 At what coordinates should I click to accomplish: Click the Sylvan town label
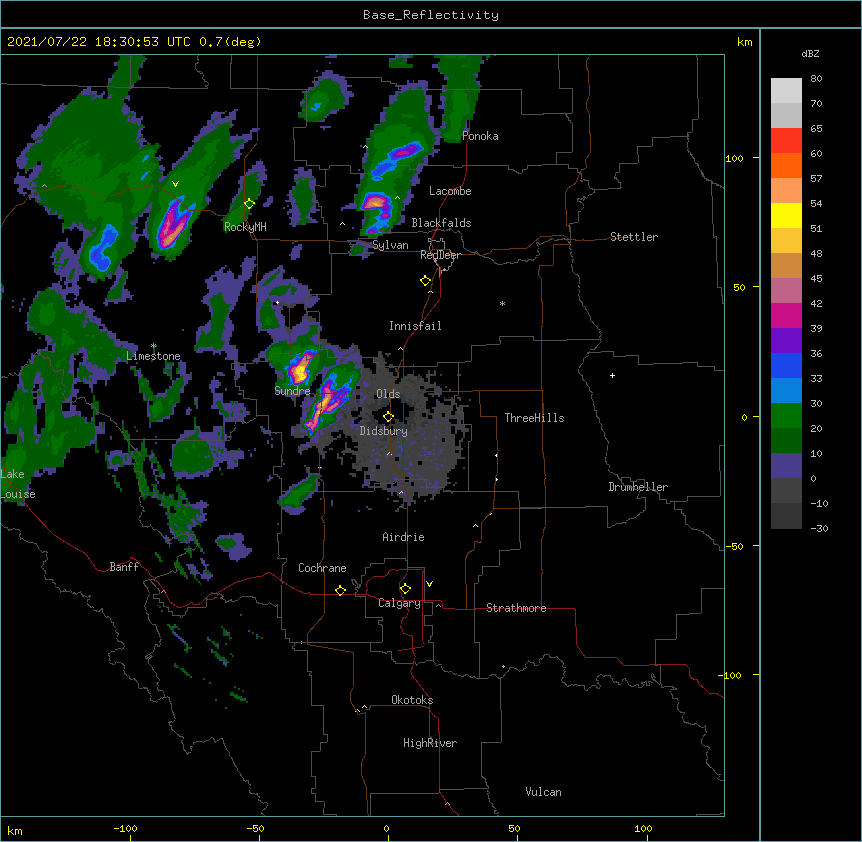click(390, 245)
